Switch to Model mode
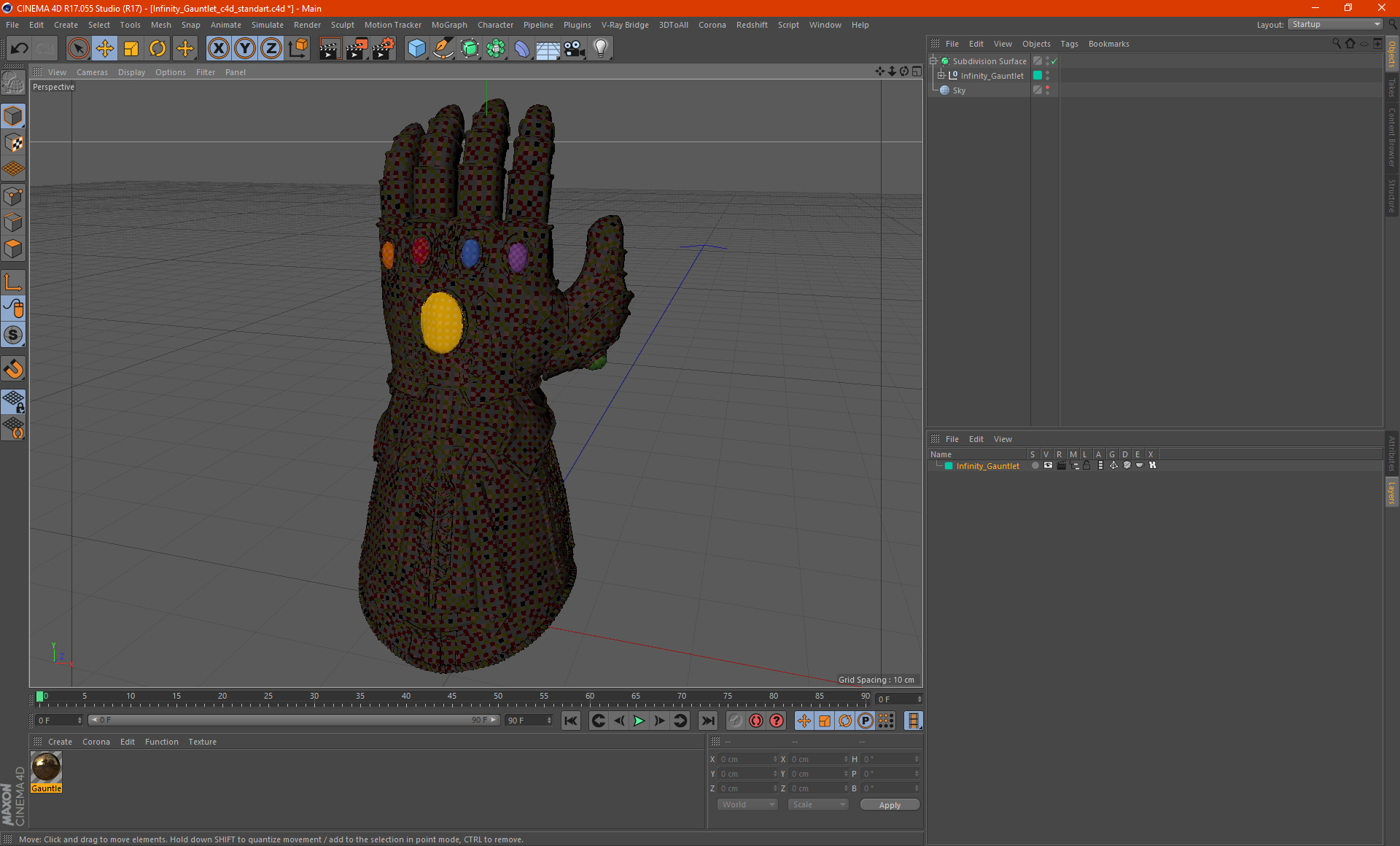 coord(13,117)
